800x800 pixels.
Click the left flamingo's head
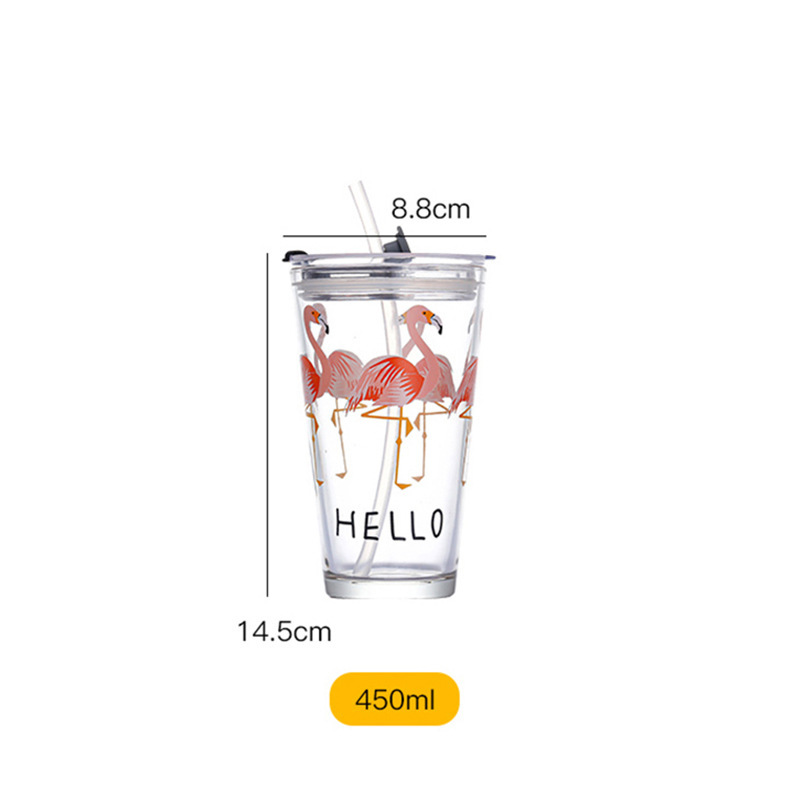[x=317, y=317]
